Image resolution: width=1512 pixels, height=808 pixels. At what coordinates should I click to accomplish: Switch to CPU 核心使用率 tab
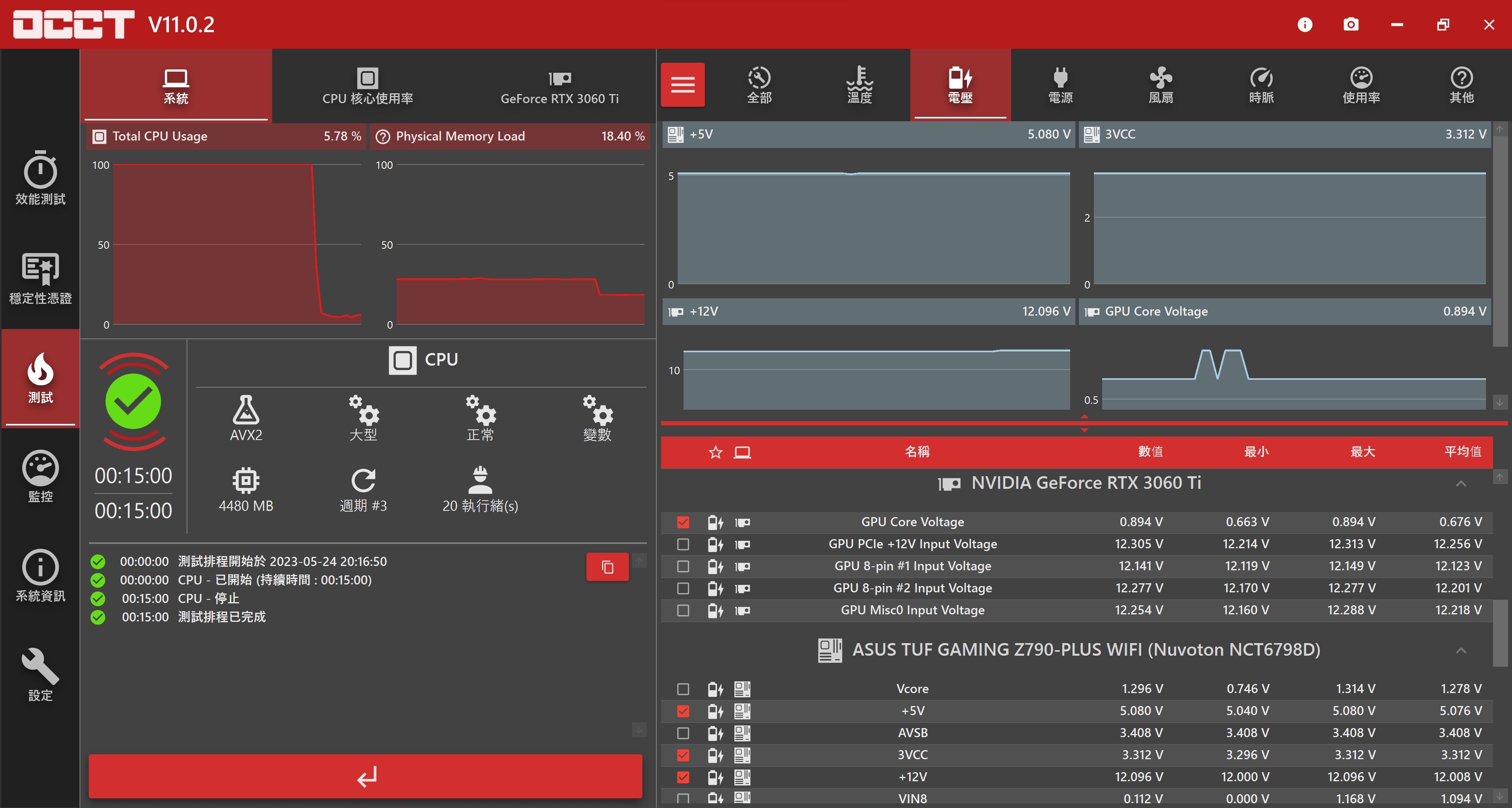coord(367,86)
